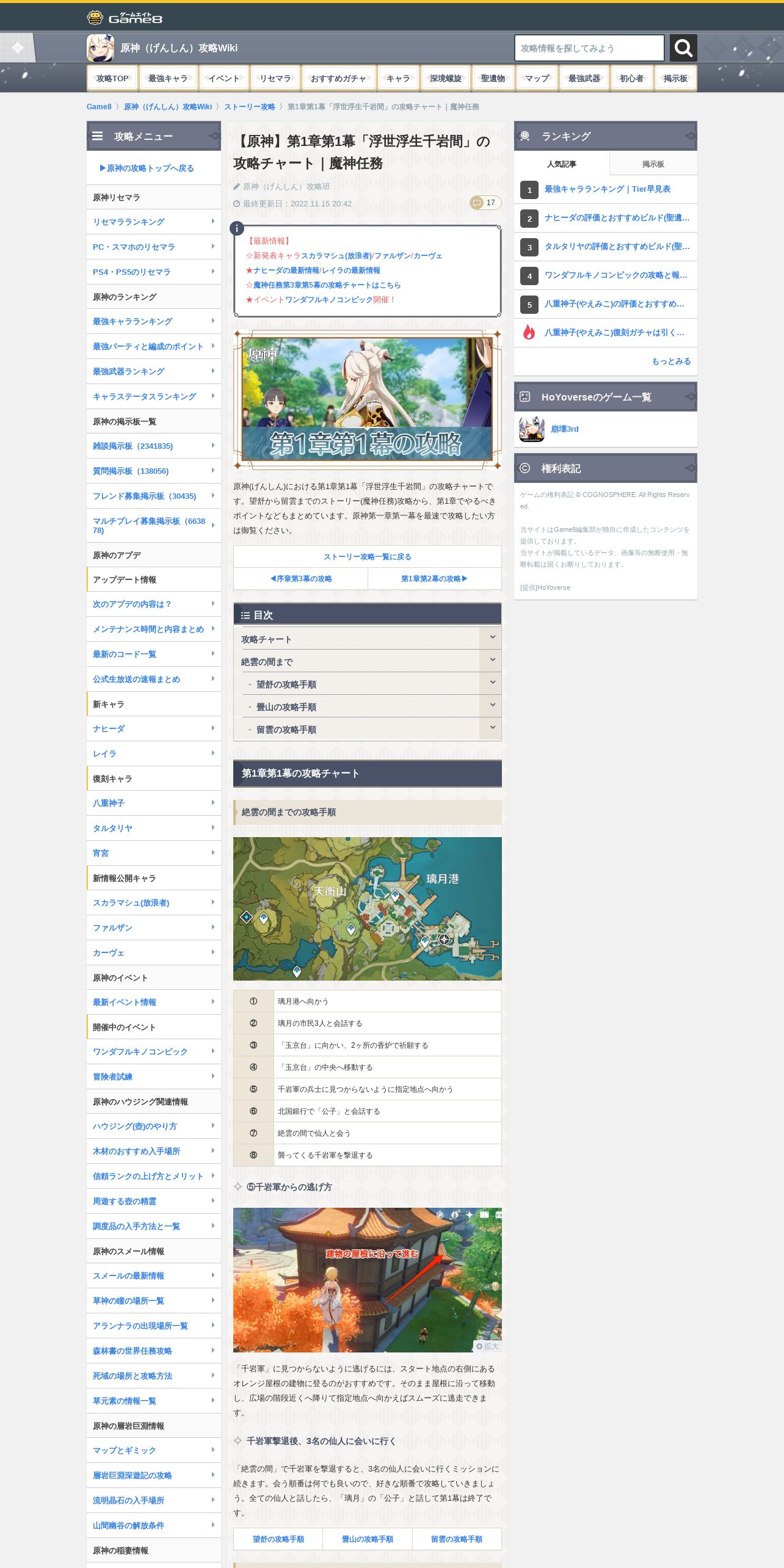Click the hamburger icon of 攻略メニュー
Viewport: 784px width, 1568px height.
(x=98, y=136)
